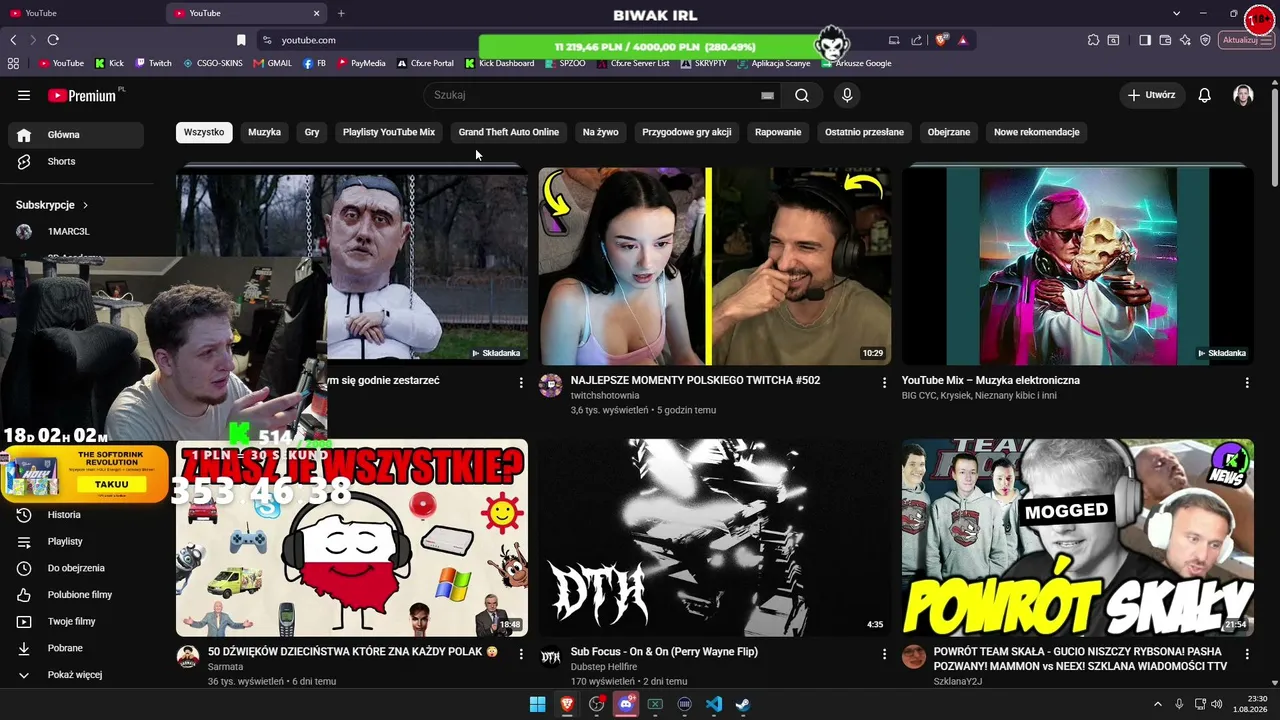
Task: Open options for the 'godnie zestarzeć' mix
Action: pos(521,382)
